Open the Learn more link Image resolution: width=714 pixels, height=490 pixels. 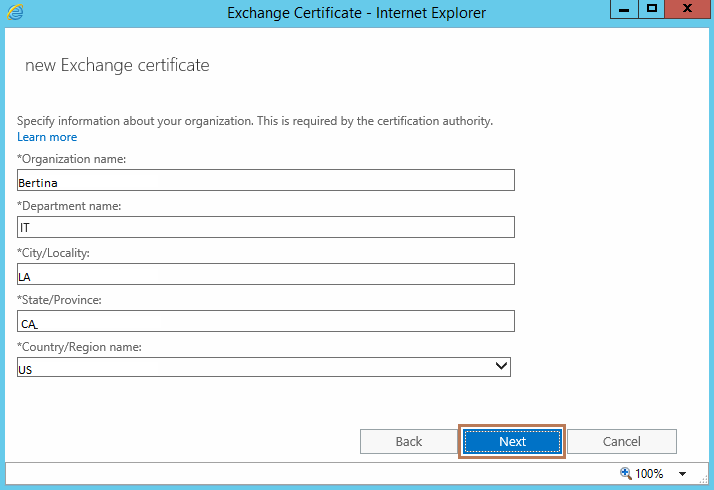(x=47, y=137)
